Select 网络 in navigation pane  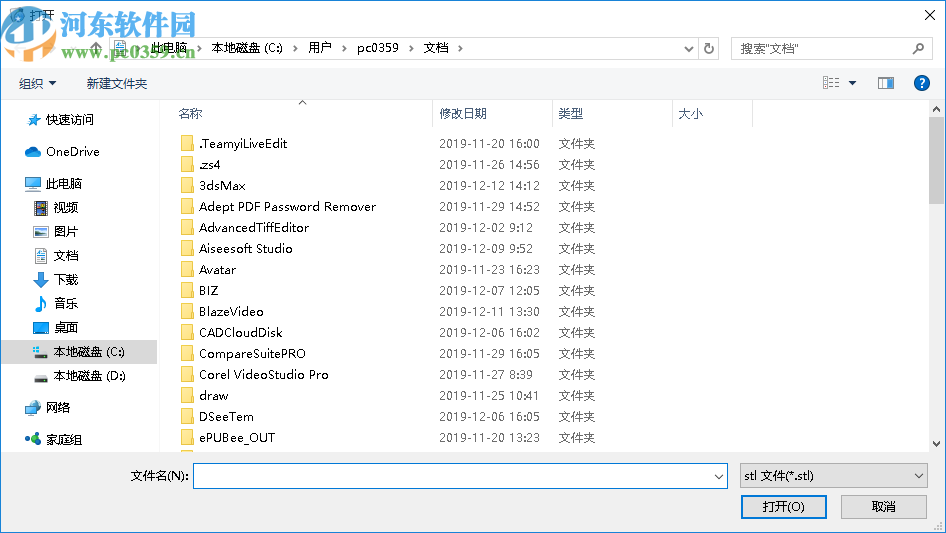point(48,408)
